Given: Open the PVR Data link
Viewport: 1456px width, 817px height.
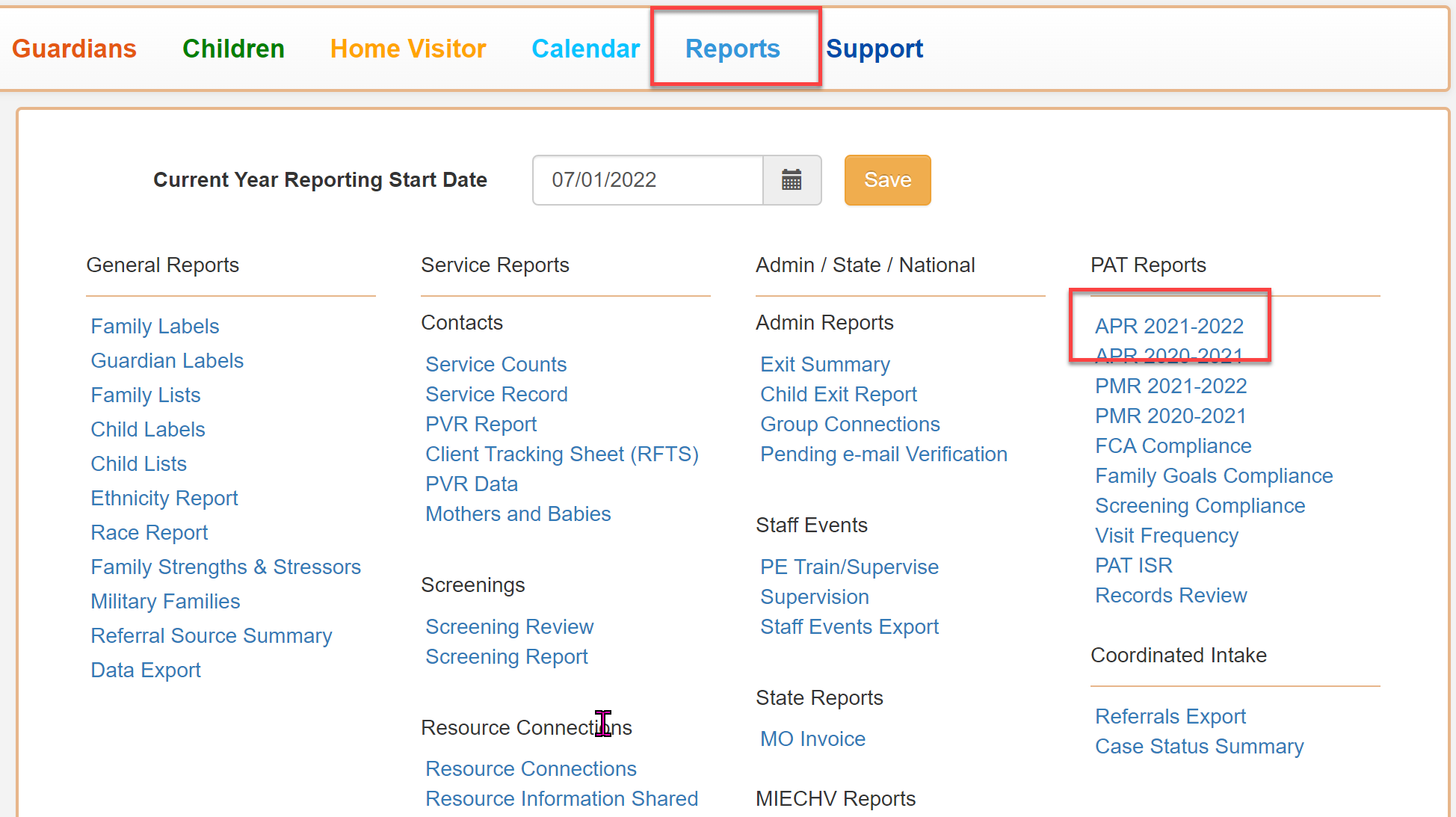Looking at the screenshot, I should pyautogui.click(x=472, y=484).
